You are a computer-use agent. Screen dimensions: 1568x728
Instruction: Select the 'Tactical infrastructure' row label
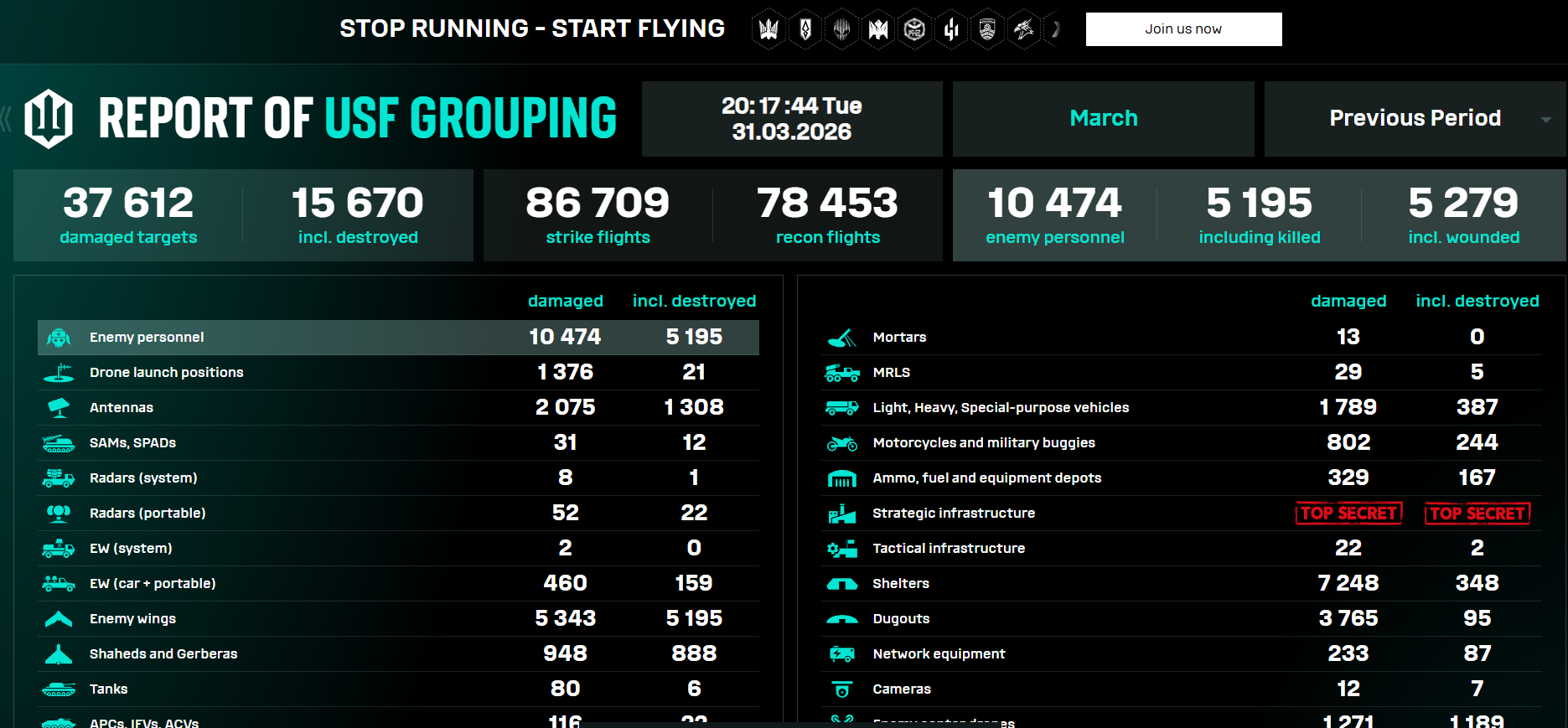[x=949, y=549]
